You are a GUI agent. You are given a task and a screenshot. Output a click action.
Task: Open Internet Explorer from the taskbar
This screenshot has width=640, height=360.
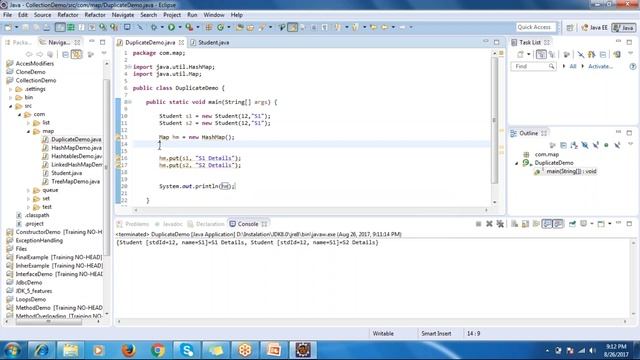tap(41, 350)
